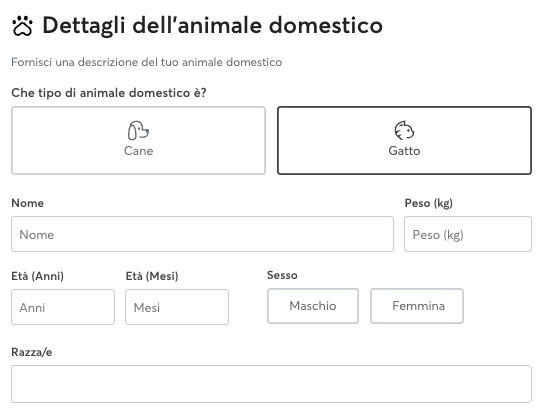Click the Razza/e label
The height and width of the screenshot is (413, 551).
tap(32, 352)
